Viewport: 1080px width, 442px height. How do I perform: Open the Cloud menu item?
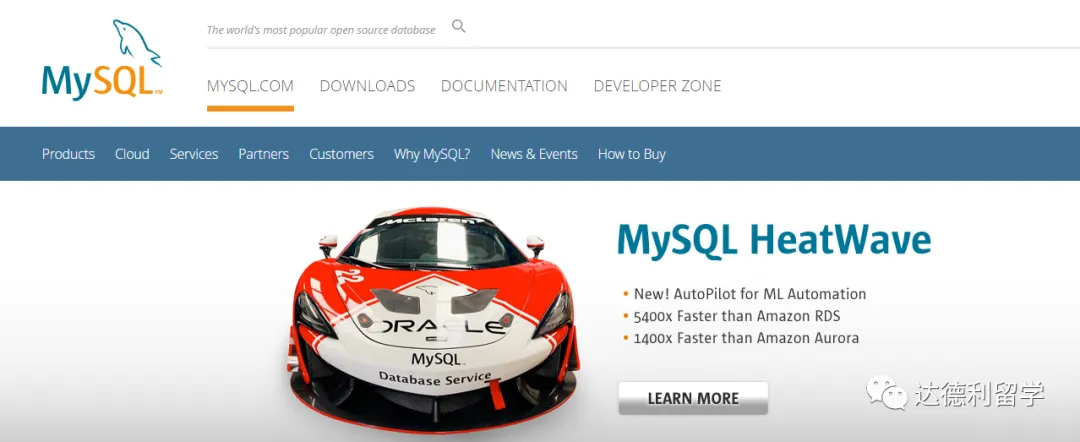point(132,154)
